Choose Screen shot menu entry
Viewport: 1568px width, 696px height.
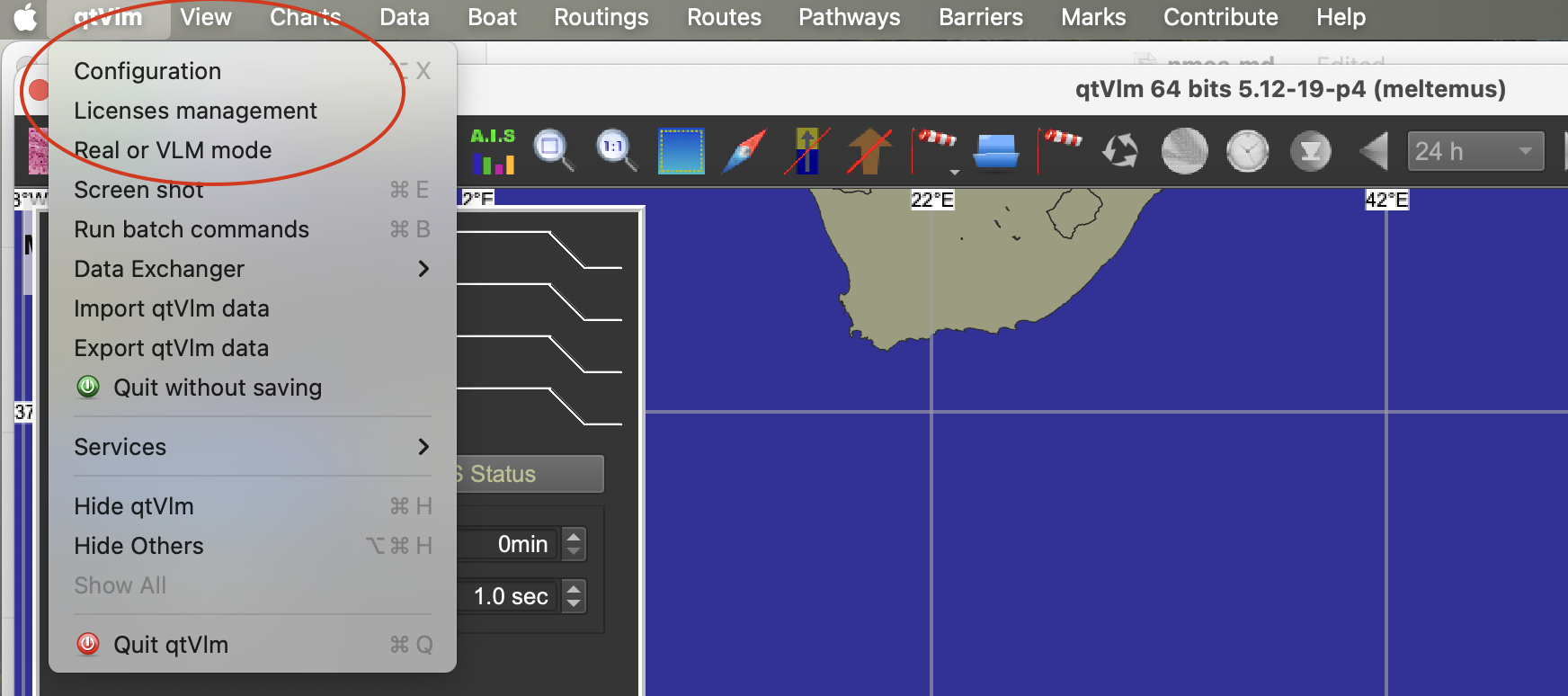[x=253, y=190]
